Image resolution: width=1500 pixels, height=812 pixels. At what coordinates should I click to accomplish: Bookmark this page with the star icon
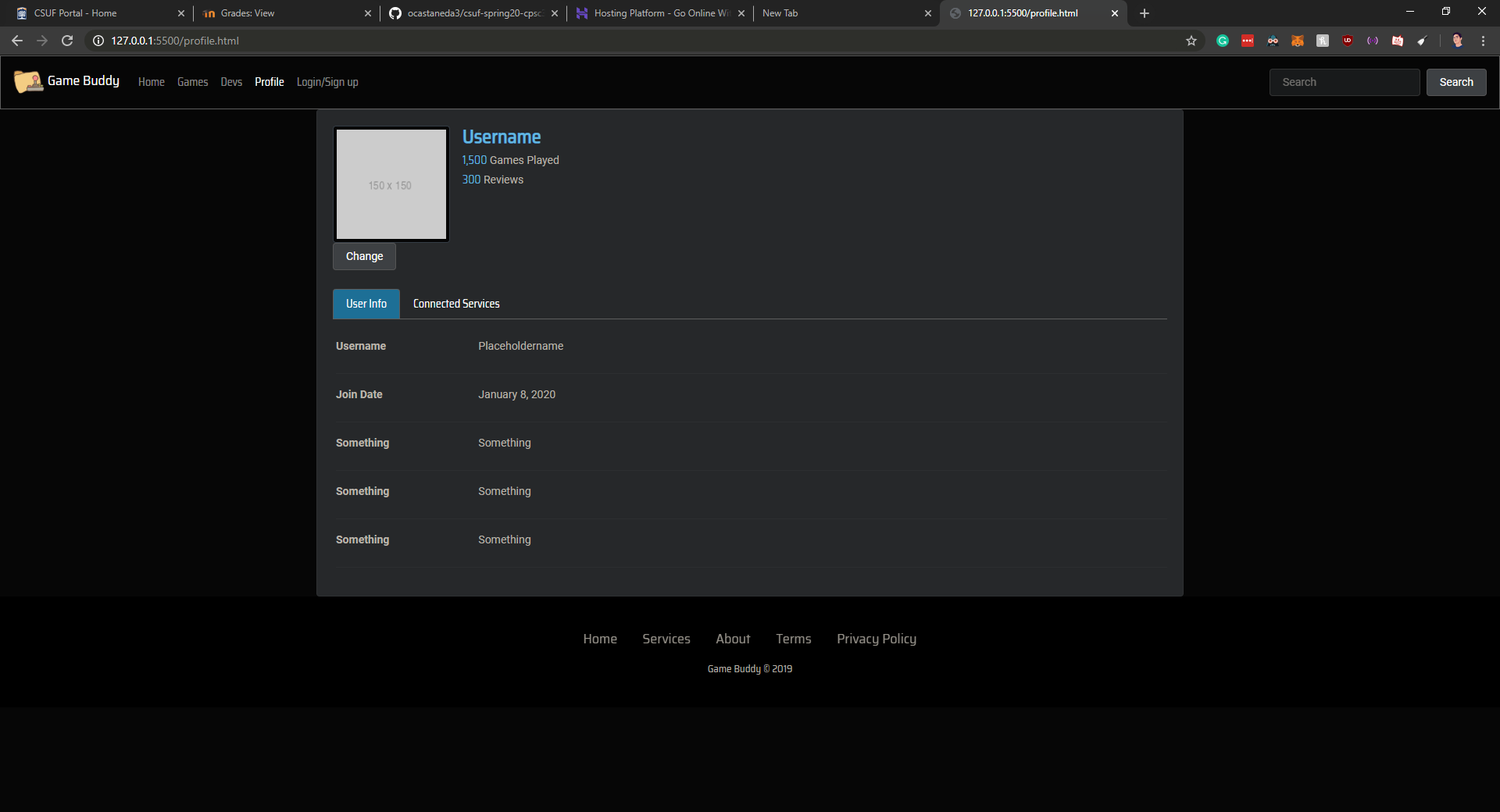[x=1191, y=41]
